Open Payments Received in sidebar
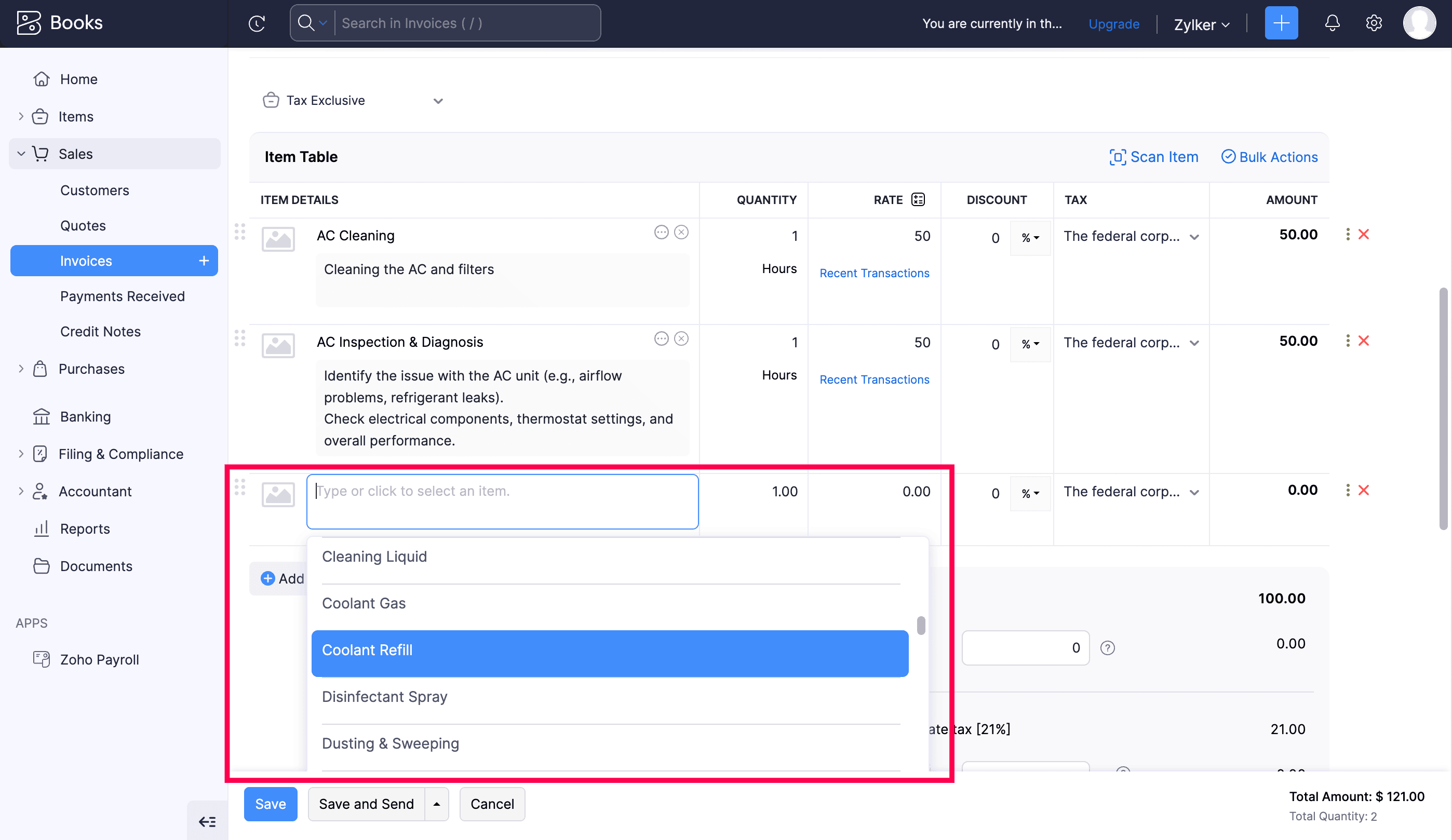Screen dimensions: 1452x840 122,296
